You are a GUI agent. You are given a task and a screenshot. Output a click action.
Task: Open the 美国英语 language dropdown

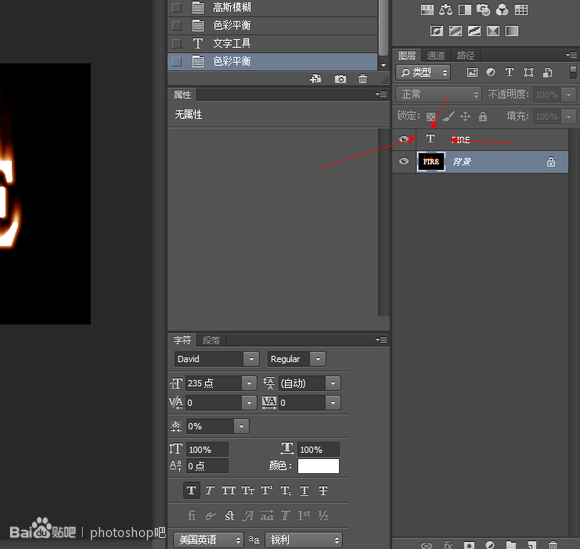pyautogui.click(x=209, y=540)
